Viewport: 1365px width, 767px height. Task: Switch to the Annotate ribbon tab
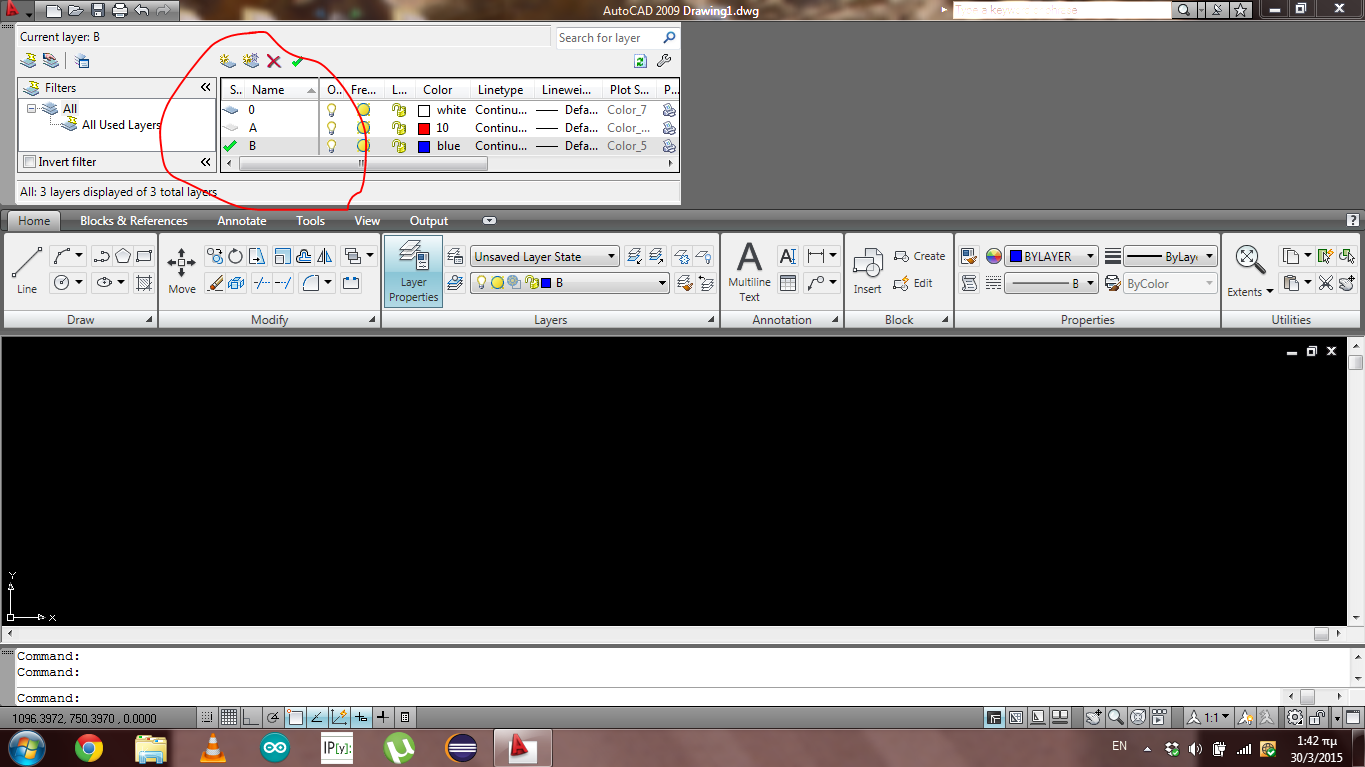coord(242,221)
